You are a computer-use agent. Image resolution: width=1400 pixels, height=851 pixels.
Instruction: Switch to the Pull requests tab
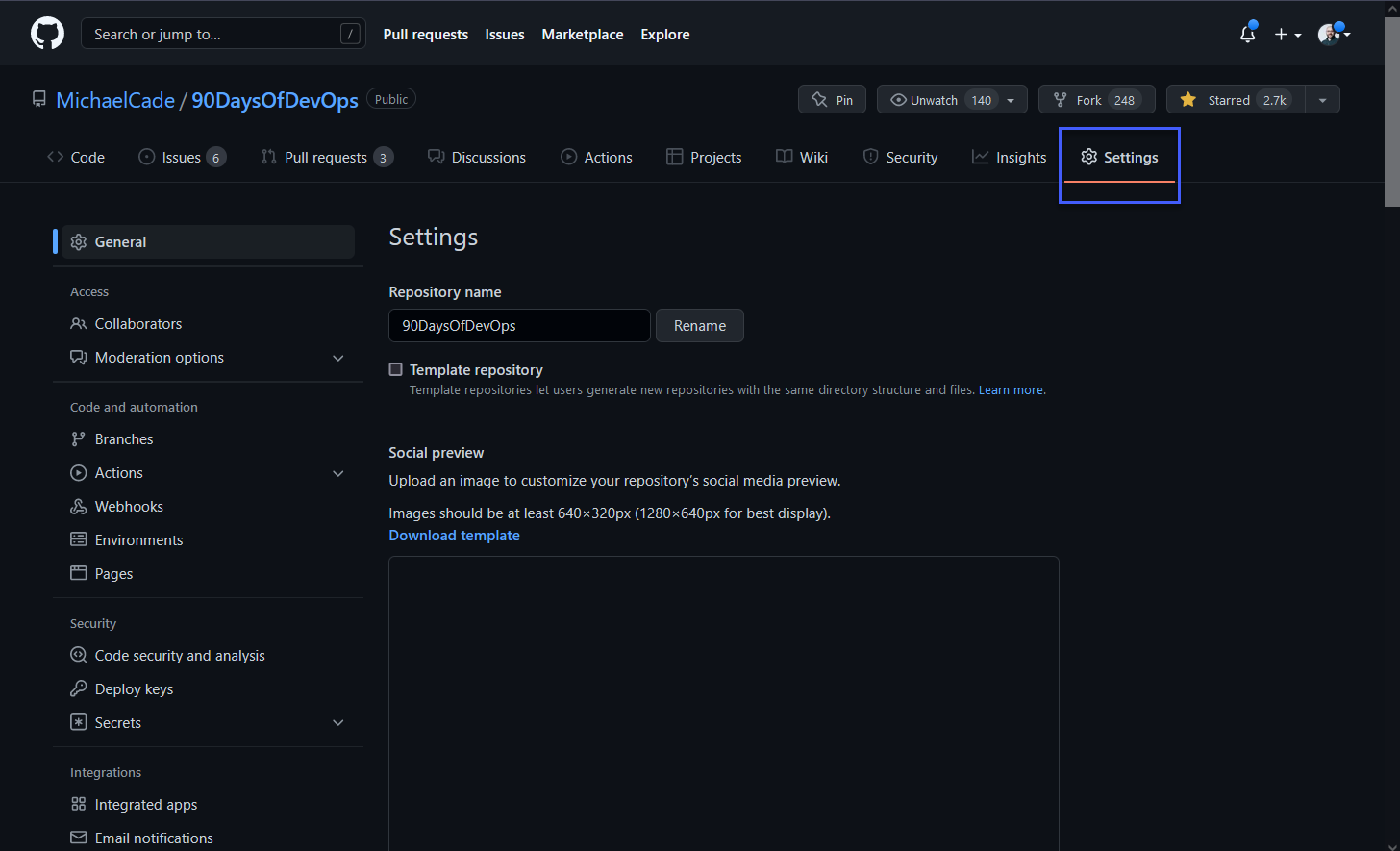327,157
